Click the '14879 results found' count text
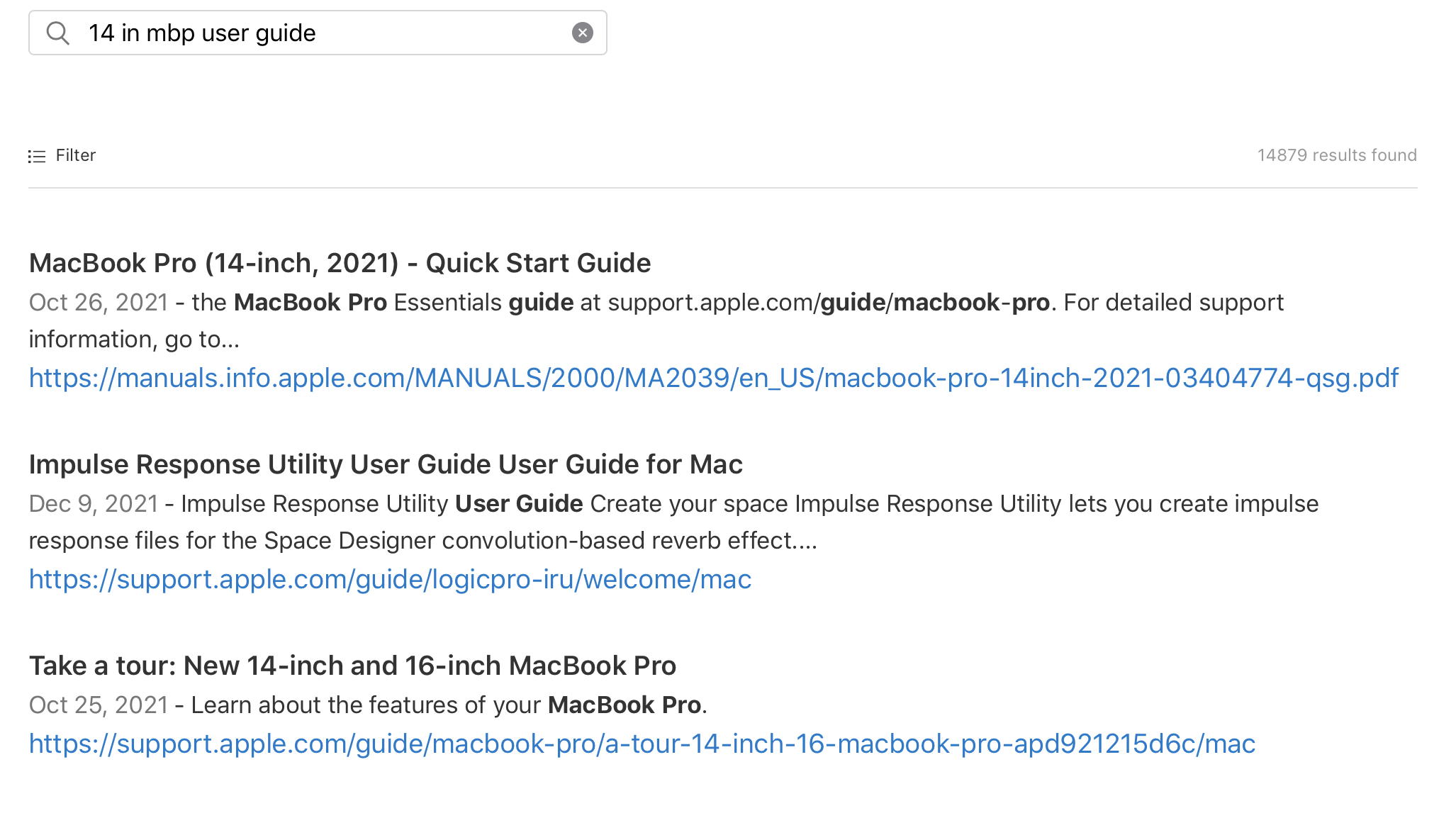This screenshot has height=818, width=1456. click(1336, 155)
